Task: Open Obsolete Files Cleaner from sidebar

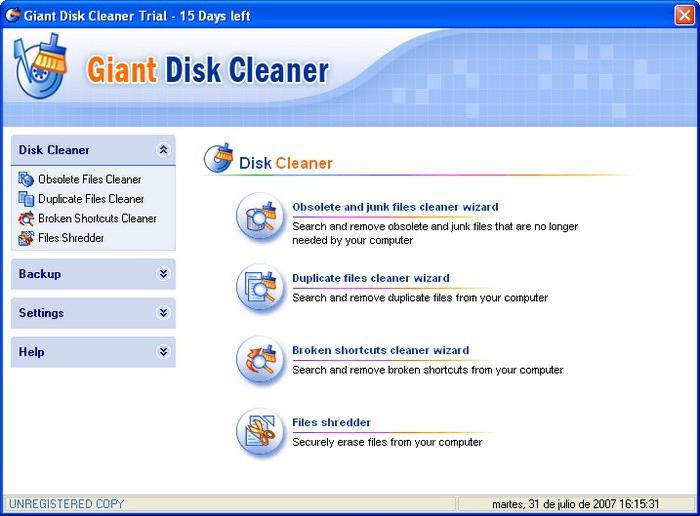Action: point(90,179)
